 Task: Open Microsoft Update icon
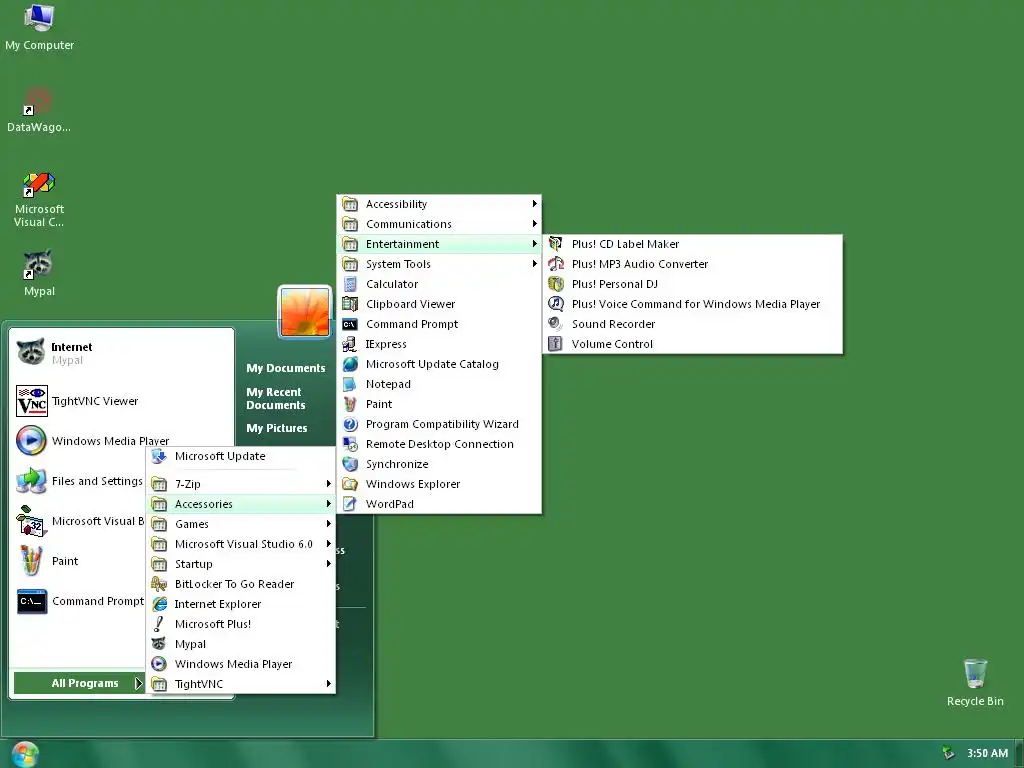coord(159,456)
